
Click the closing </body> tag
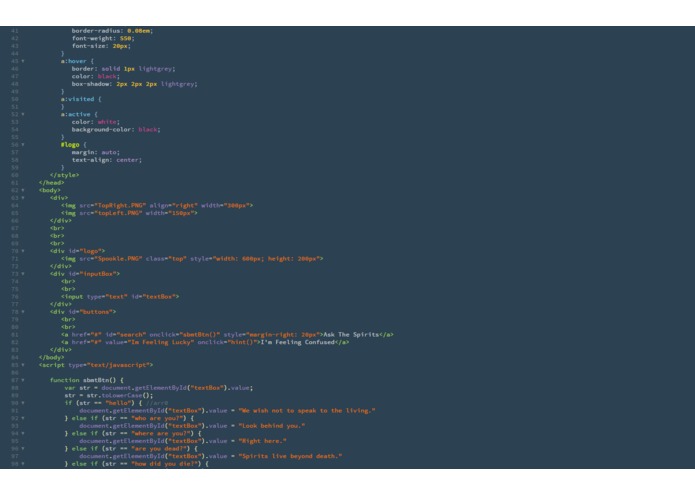[x=51, y=358]
